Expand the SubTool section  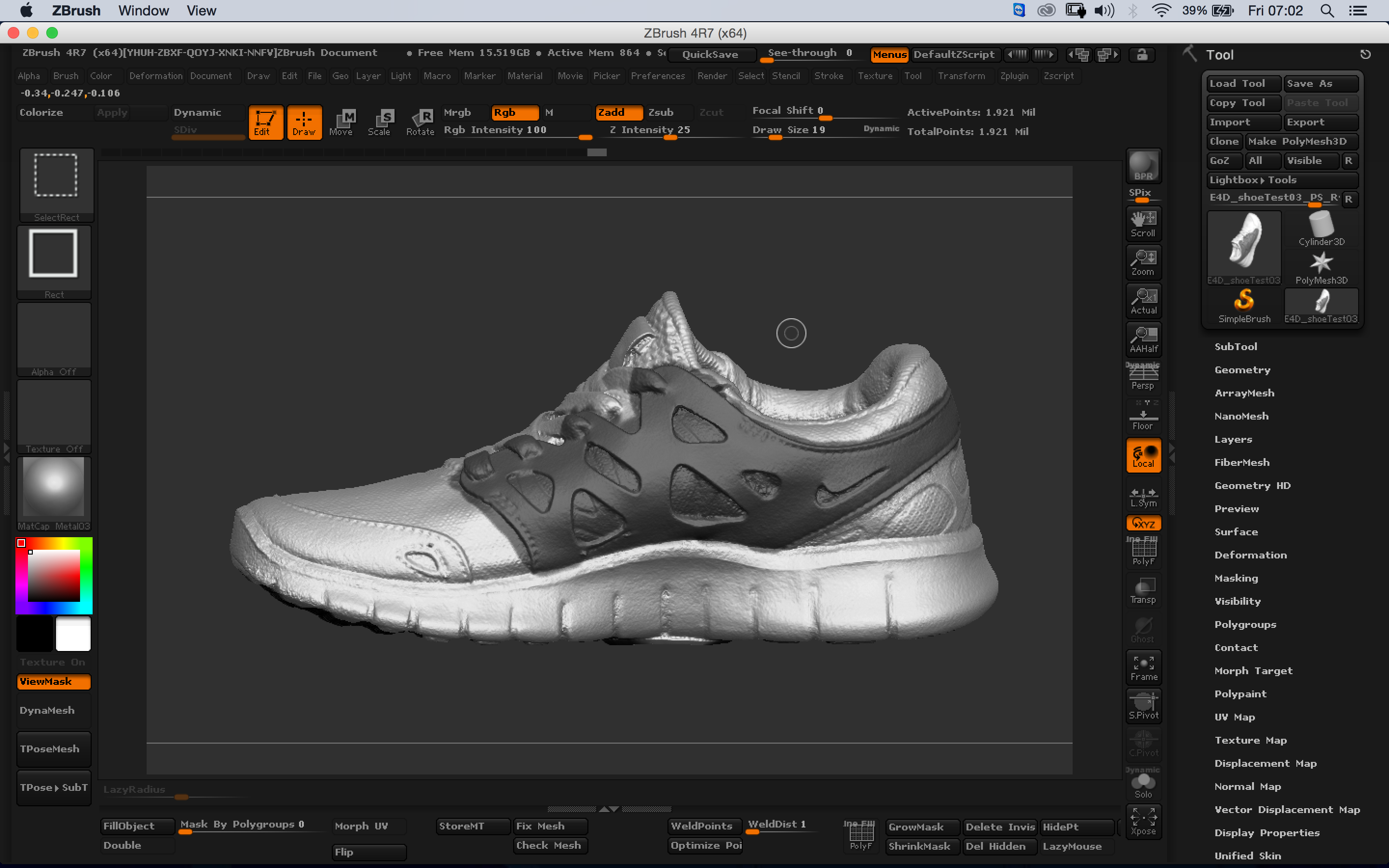pos(1236,346)
